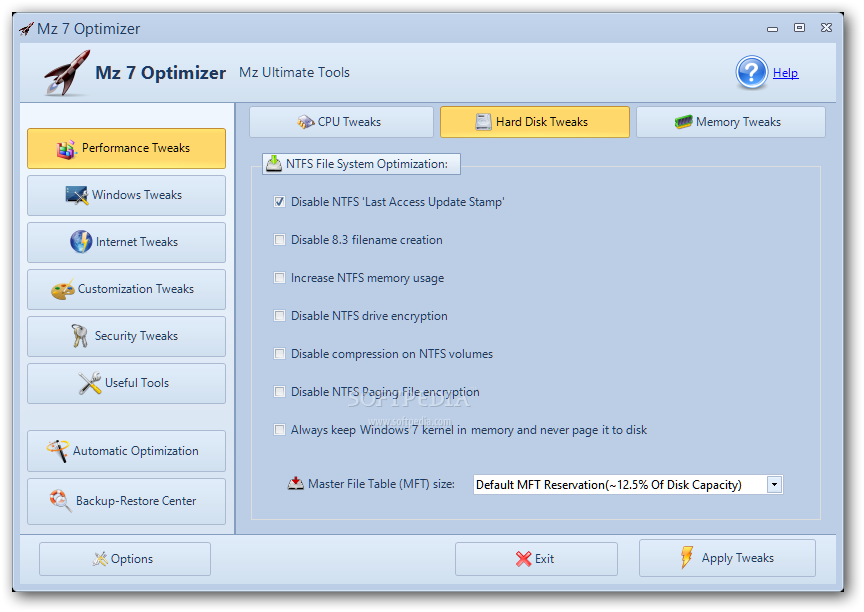The height and width of the screenshot is (612, 864).
Task: Click the Performance Tweaks icon
Action: pyautogui.click(x=66, y=149)
